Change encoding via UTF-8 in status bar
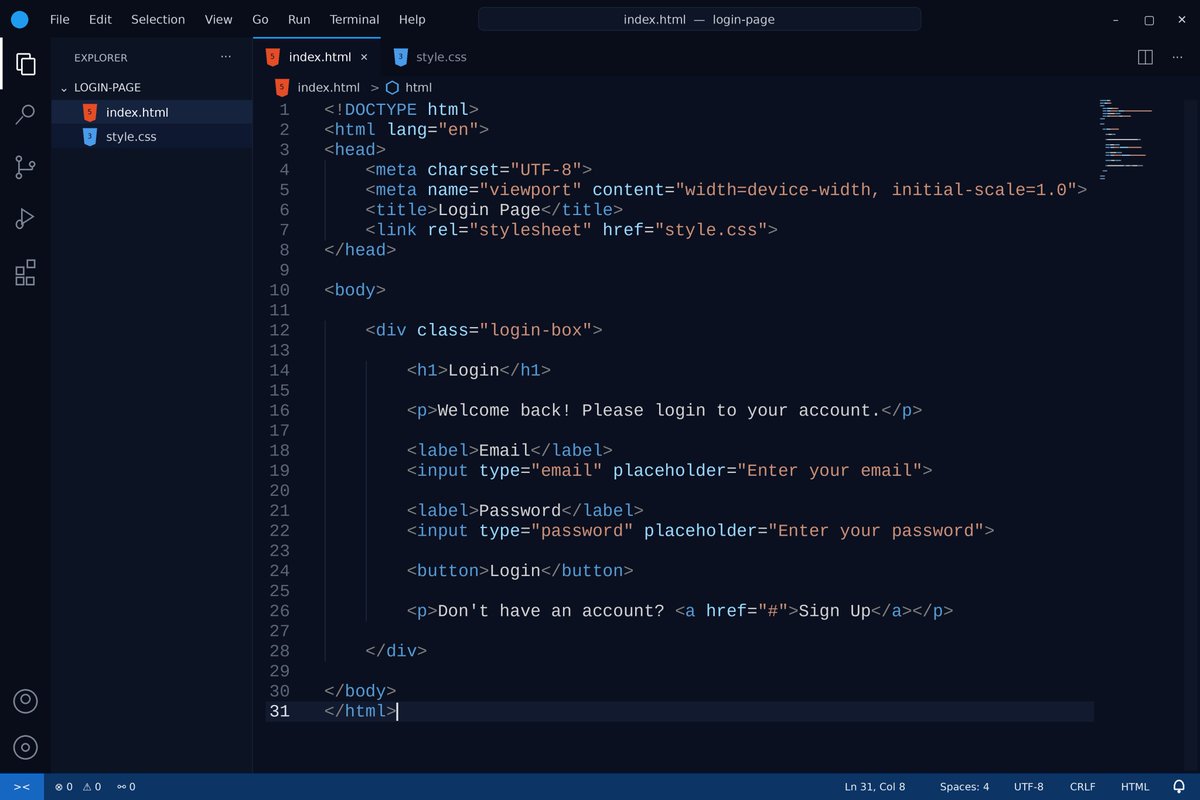 pyautogui.click(x=1029, y=787)
